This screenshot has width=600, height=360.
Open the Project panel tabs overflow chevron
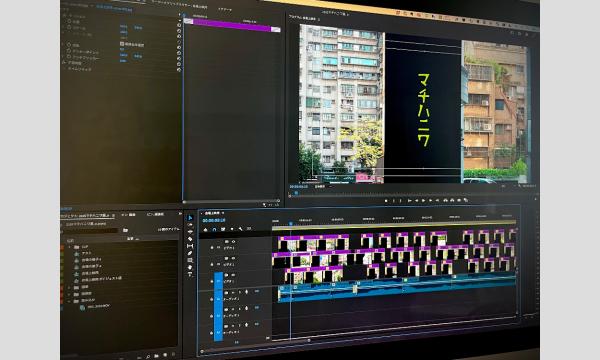pos(180,214)
